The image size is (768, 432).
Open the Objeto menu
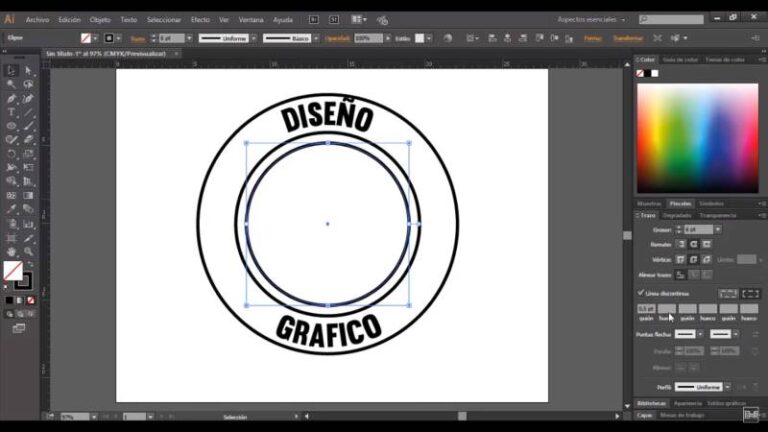click(x=100, y=20)
